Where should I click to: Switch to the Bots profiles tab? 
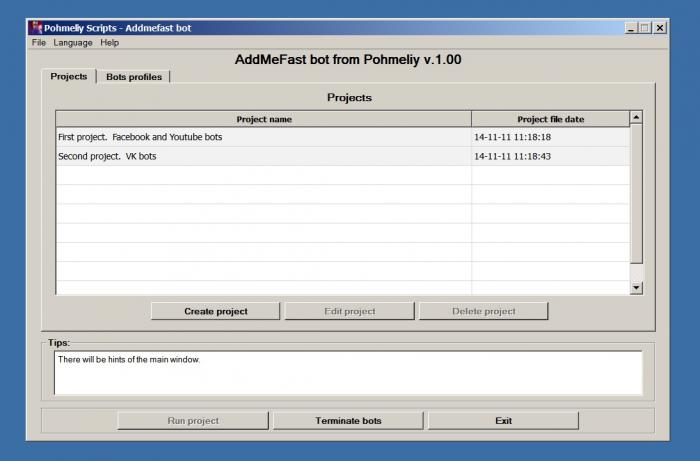coord(134,77)
